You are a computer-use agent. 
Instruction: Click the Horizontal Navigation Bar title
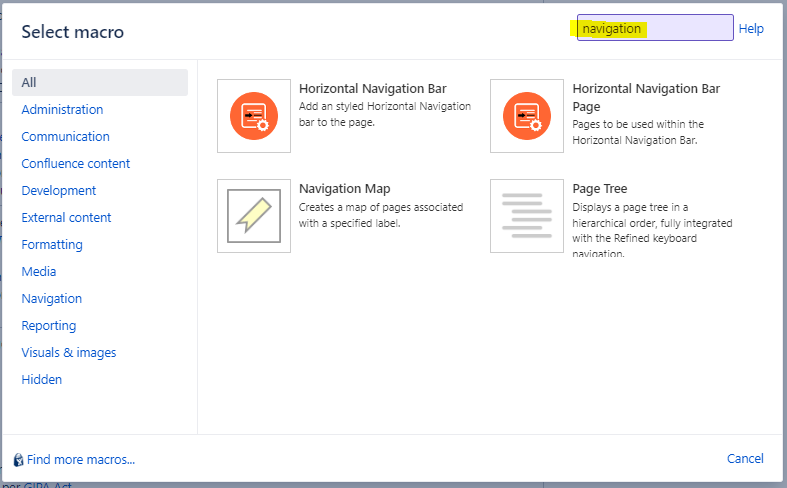(x=373, y=89)
